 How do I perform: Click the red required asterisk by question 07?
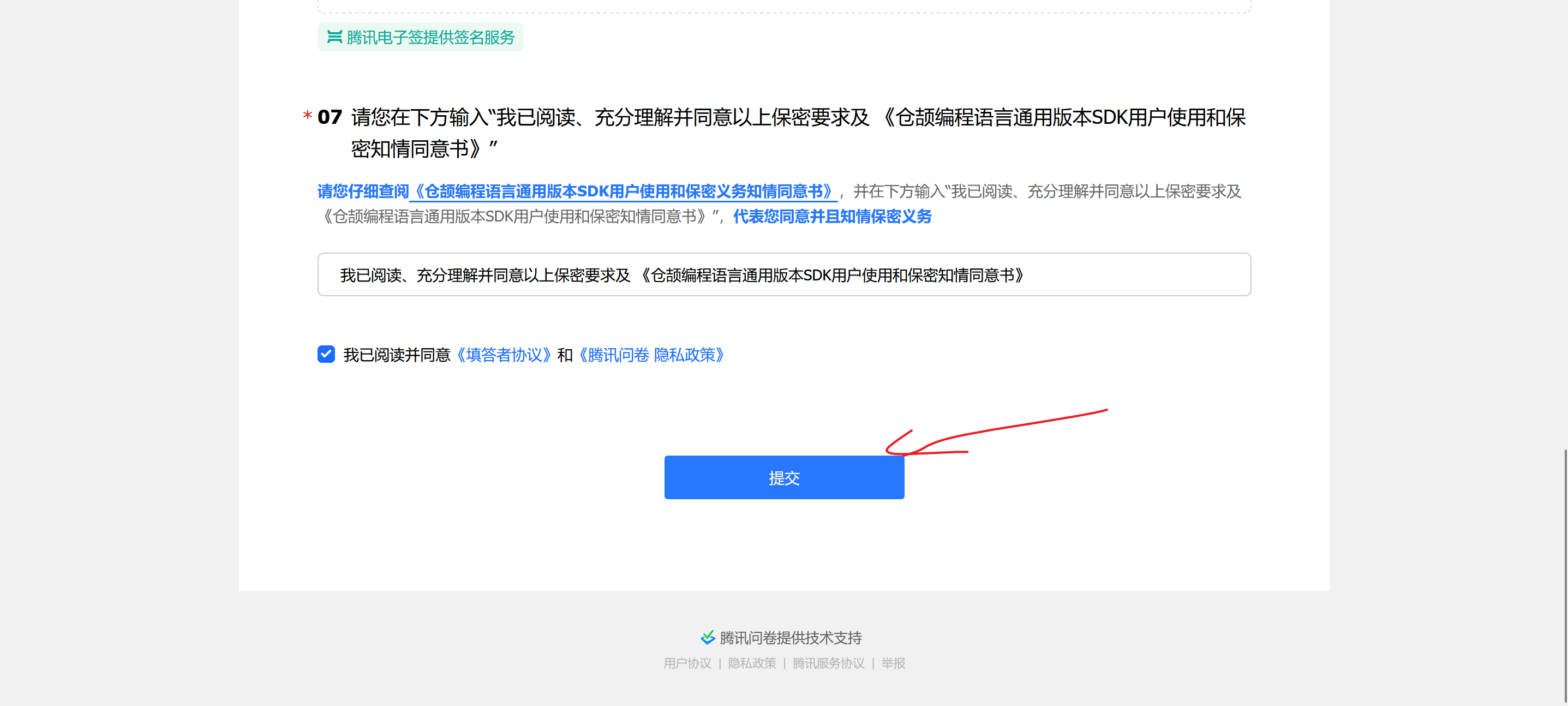point(307,116)
